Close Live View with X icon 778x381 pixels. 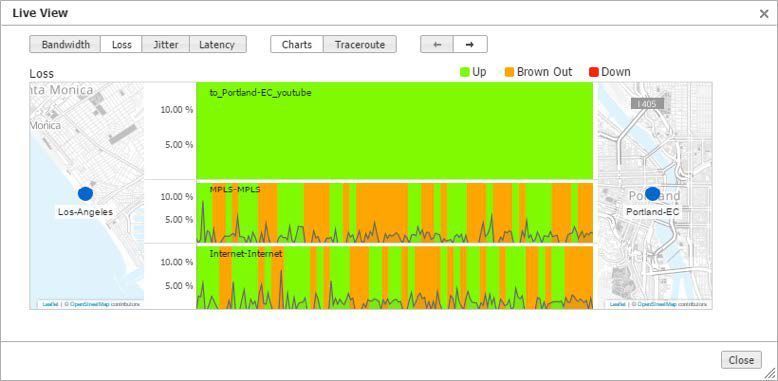(764, 14)
